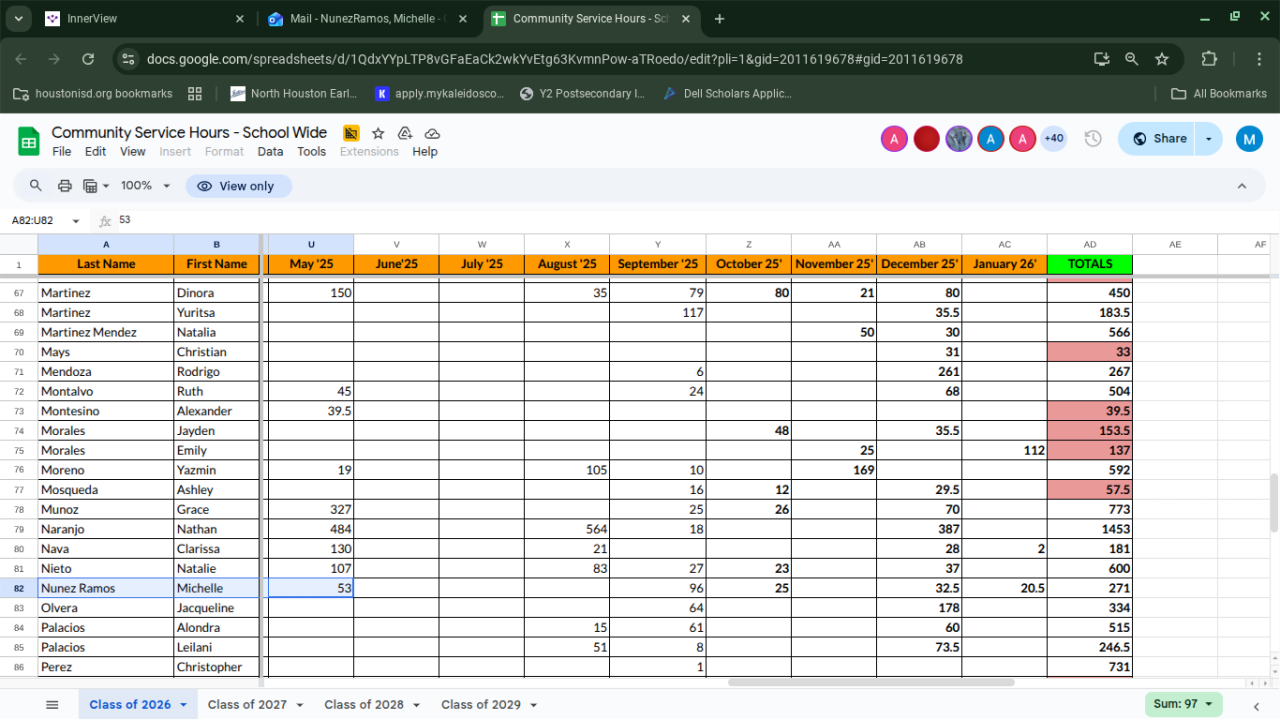Open the version history clock icon
The width and height of the screenshot is (1280, 720).
(1093, 139)
